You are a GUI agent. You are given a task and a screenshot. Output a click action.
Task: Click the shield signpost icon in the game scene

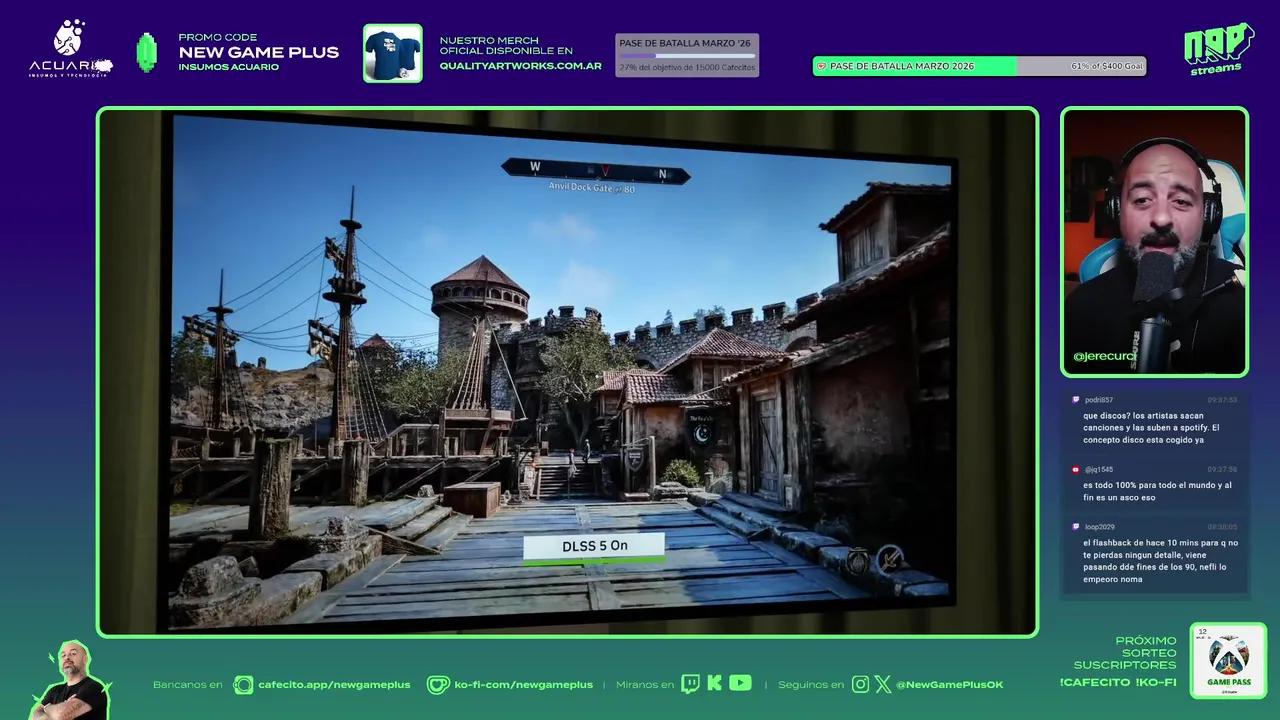click(634, 460)
